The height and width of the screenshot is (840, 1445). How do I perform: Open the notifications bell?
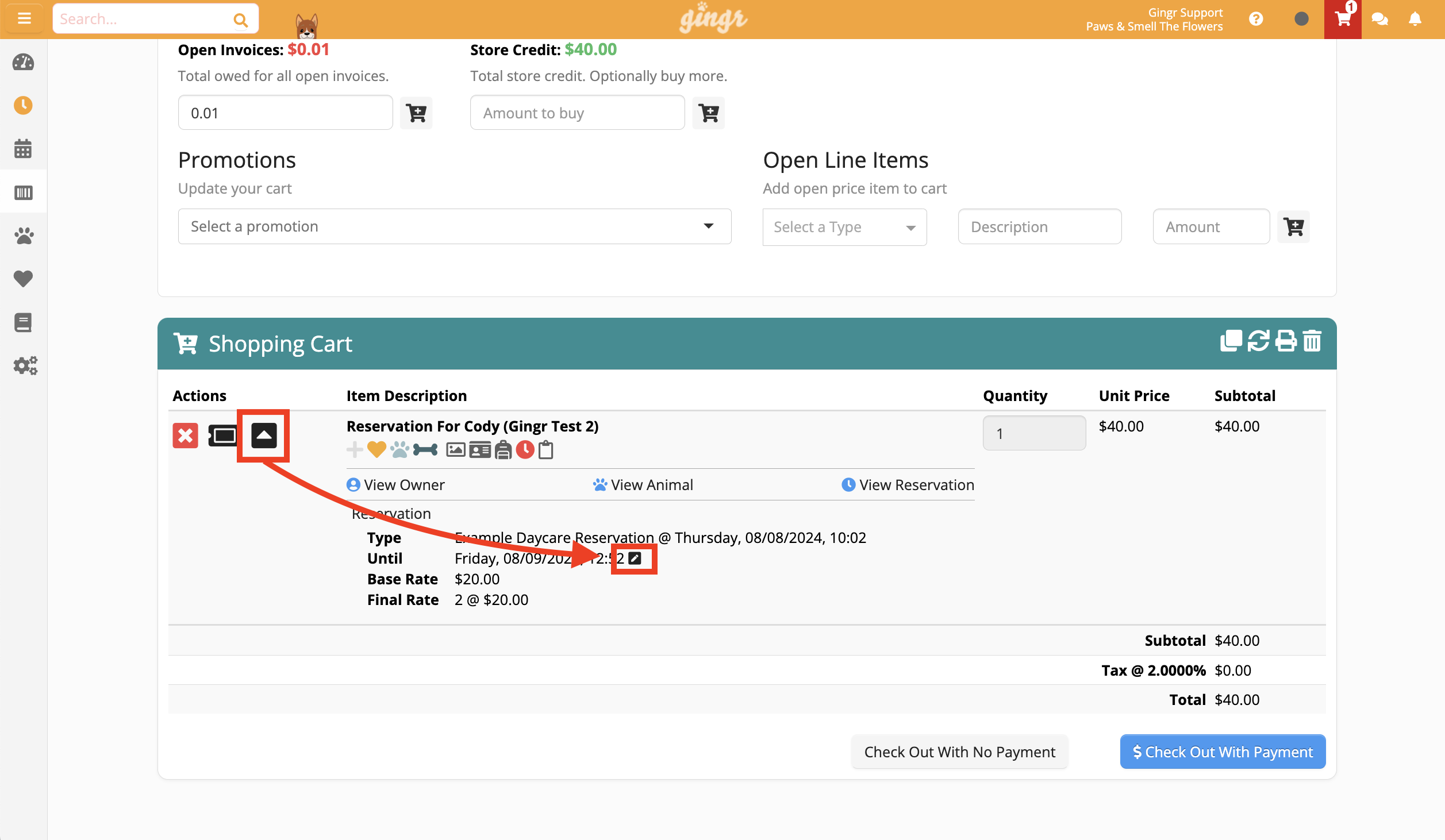(1415, 20)
